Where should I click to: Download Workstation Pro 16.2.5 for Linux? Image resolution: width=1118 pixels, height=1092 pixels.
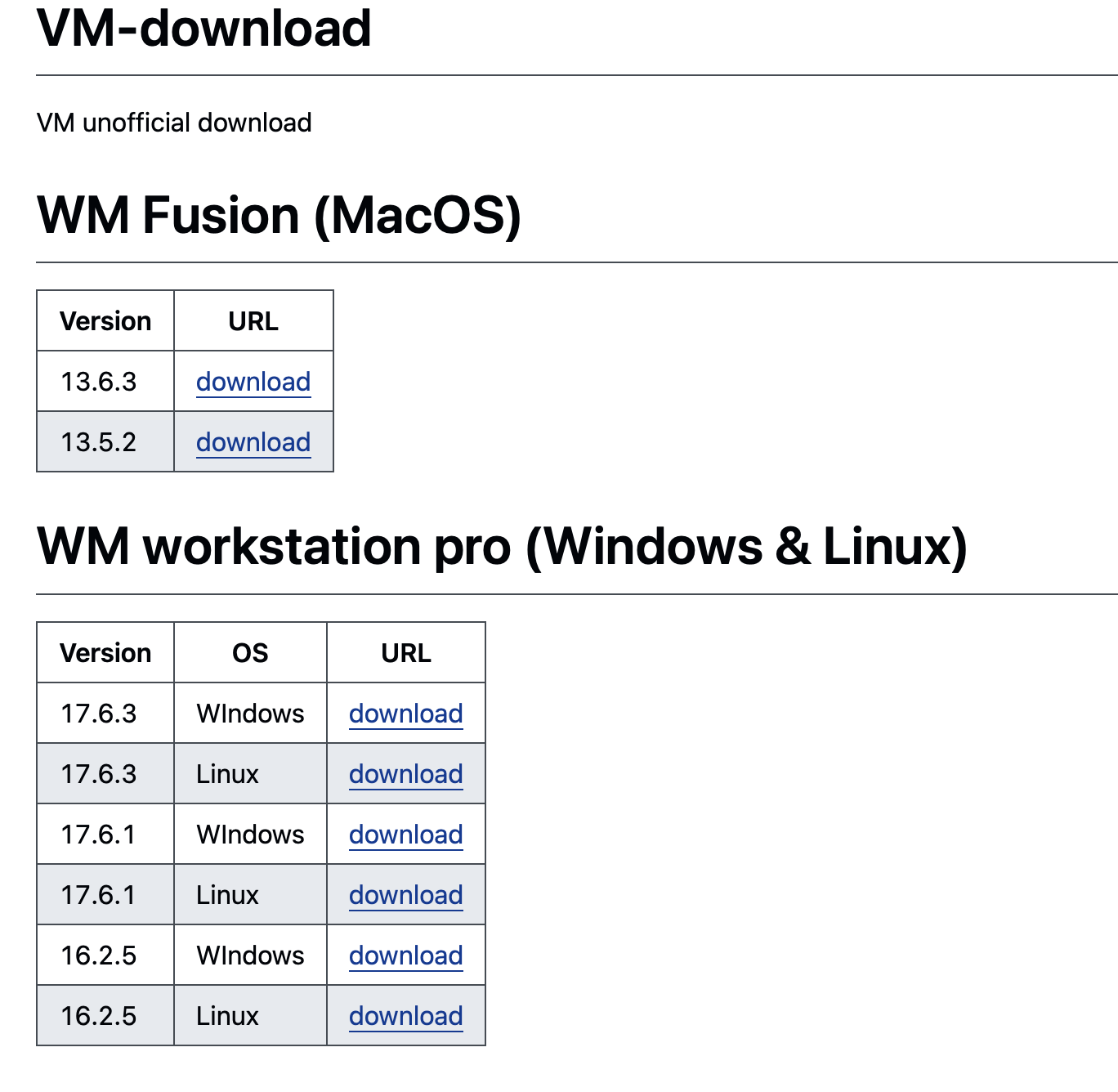pos(405,1015)
